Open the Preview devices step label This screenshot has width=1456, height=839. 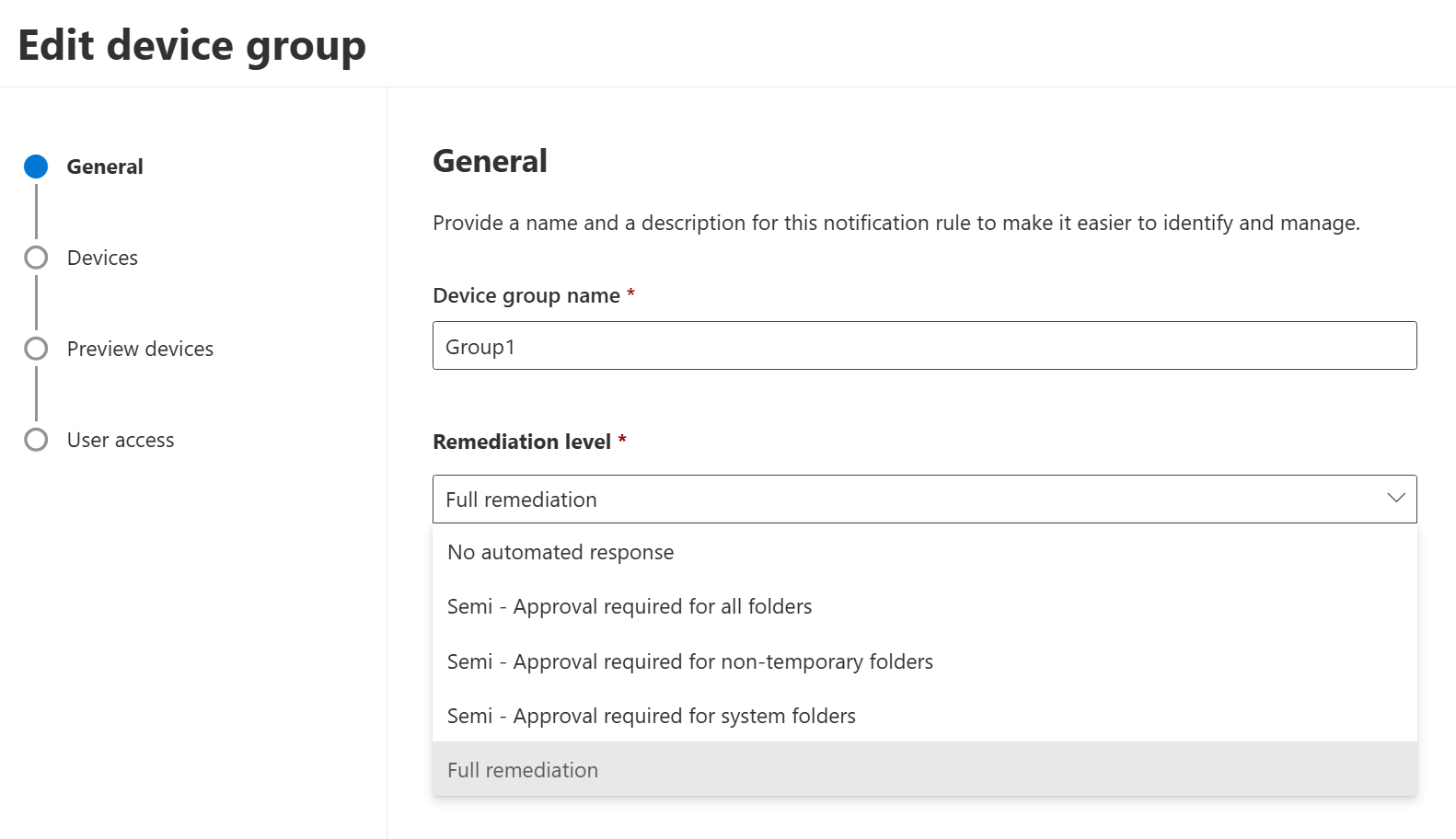point(140,349)
